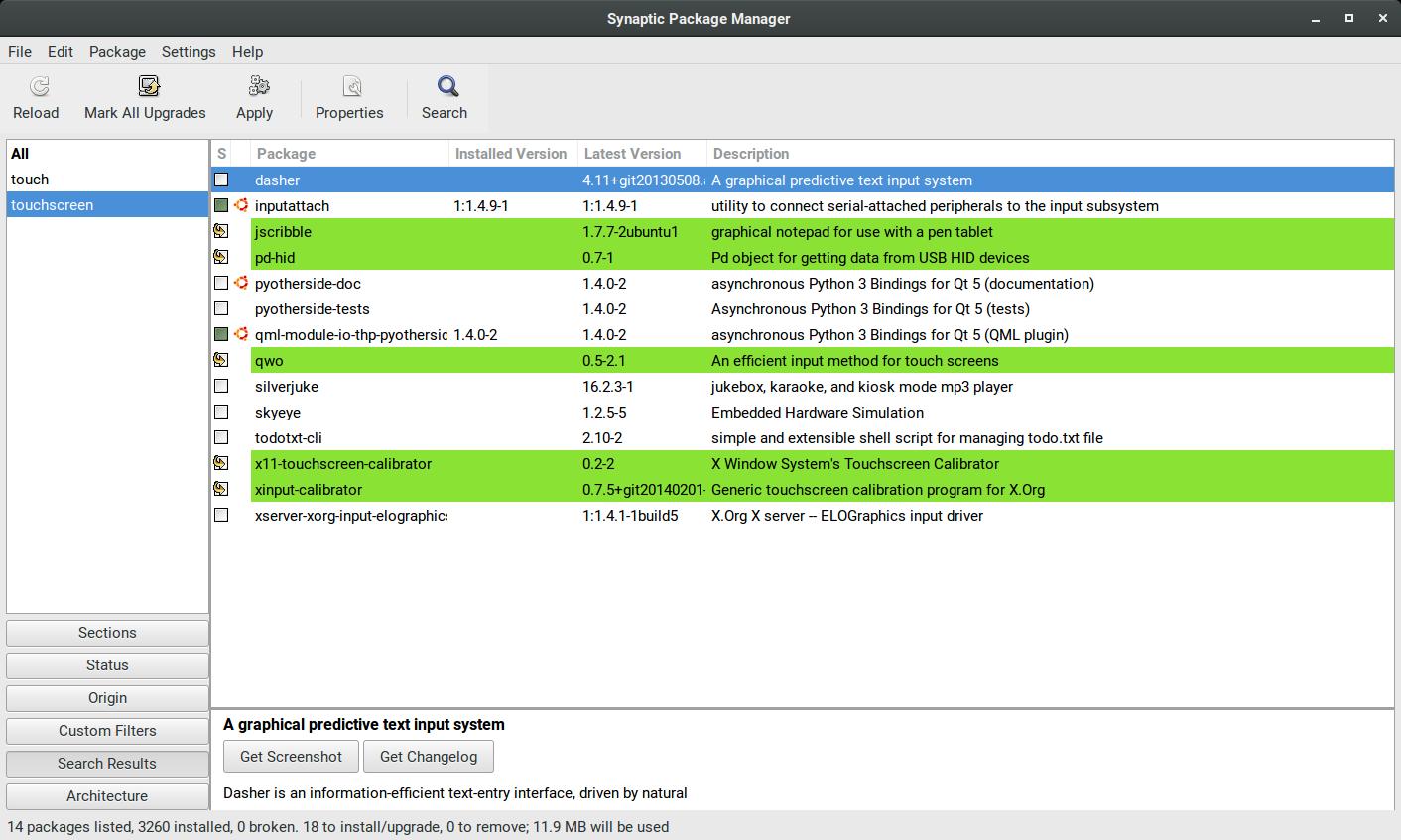The height and width of the screenshot is (840, 1401).
Task: Select the dasher package name
Action: [277, 180]
